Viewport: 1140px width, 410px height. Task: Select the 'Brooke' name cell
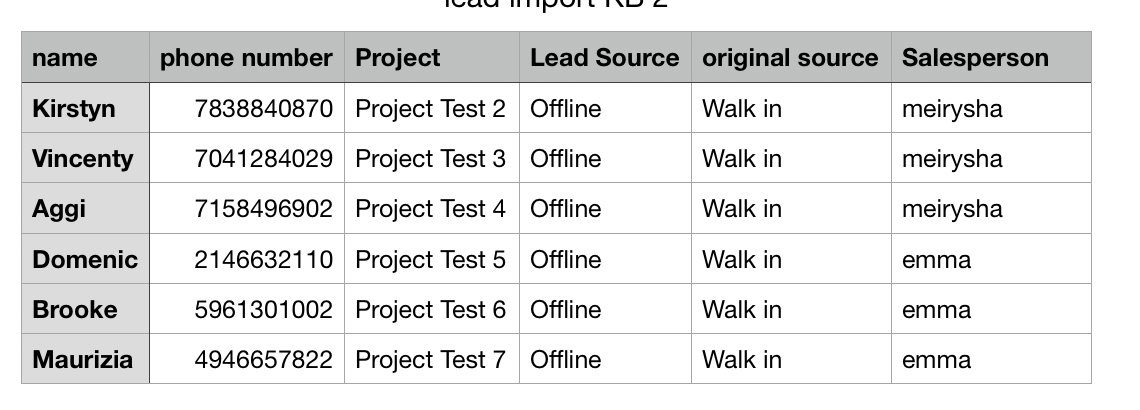[85, 309]
